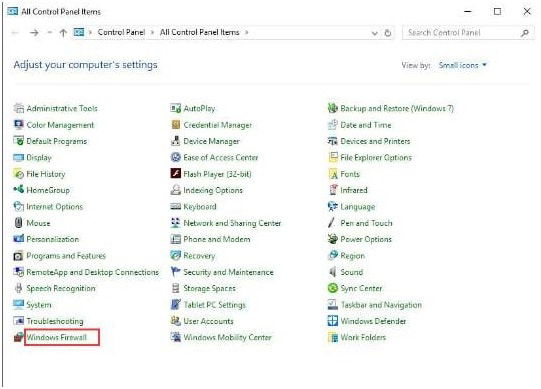Open the File Explorer Options link
Image resolution: width=541 pixels, height=389 pixels.
[376, 157]
